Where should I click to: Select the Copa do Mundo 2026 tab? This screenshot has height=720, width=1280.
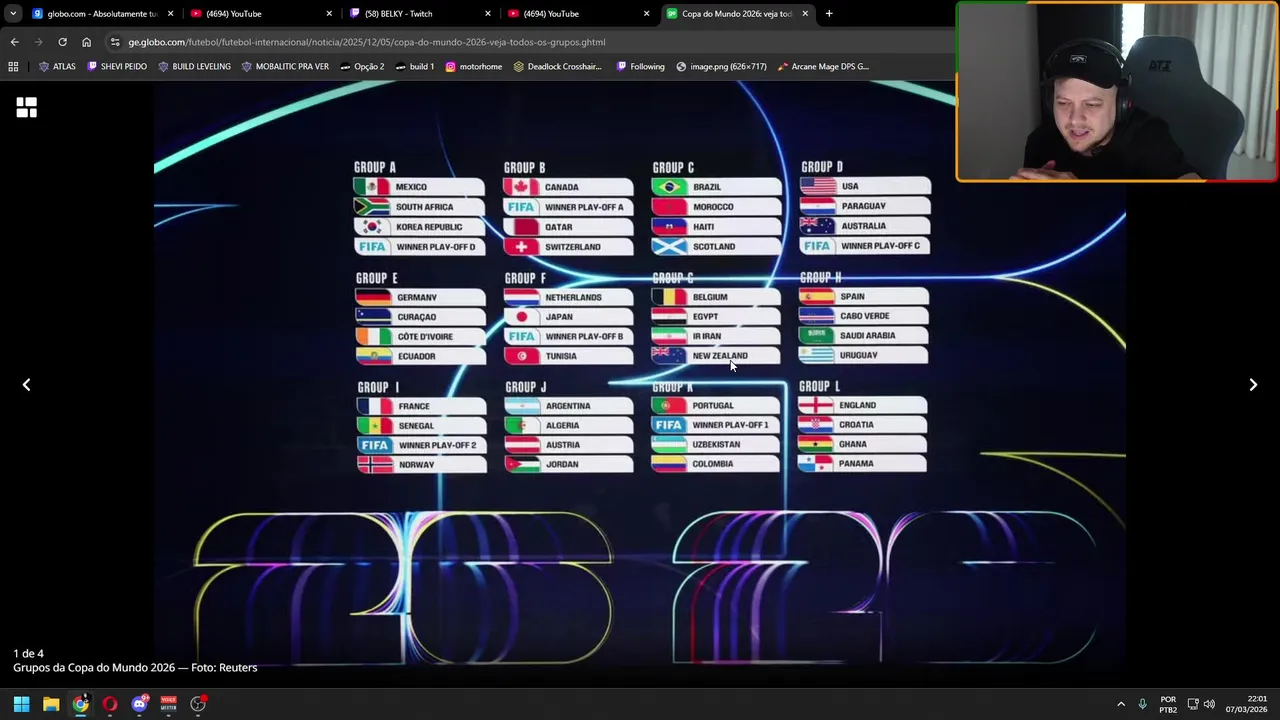[x=737, y=14]
